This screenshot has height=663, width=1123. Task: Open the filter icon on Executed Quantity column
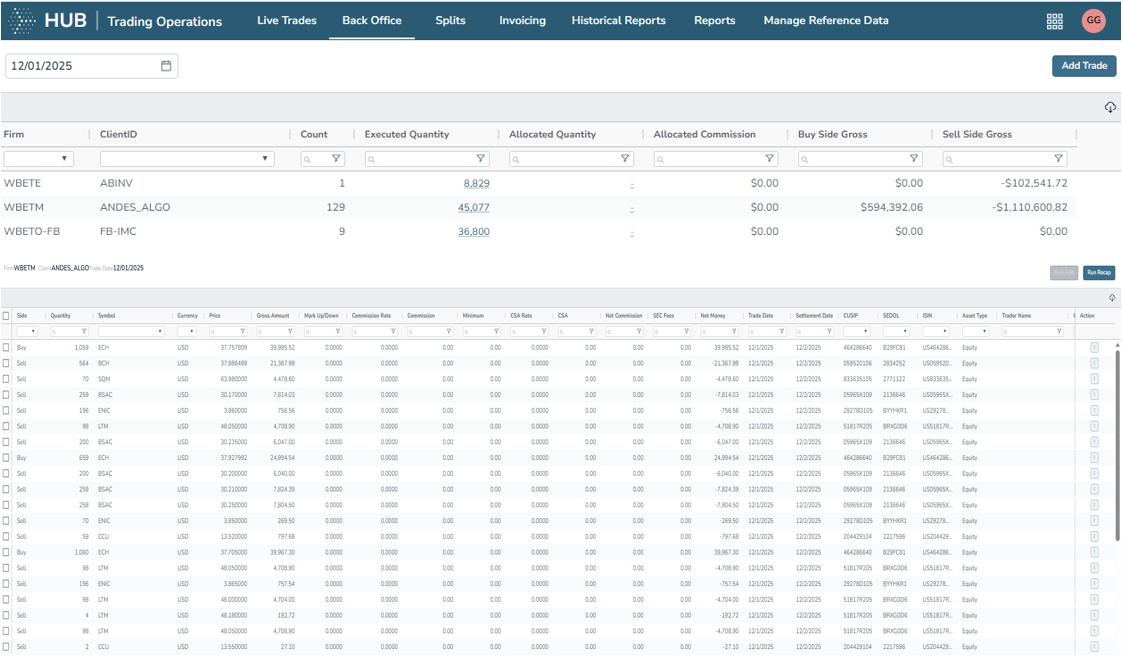click(481, 158)
